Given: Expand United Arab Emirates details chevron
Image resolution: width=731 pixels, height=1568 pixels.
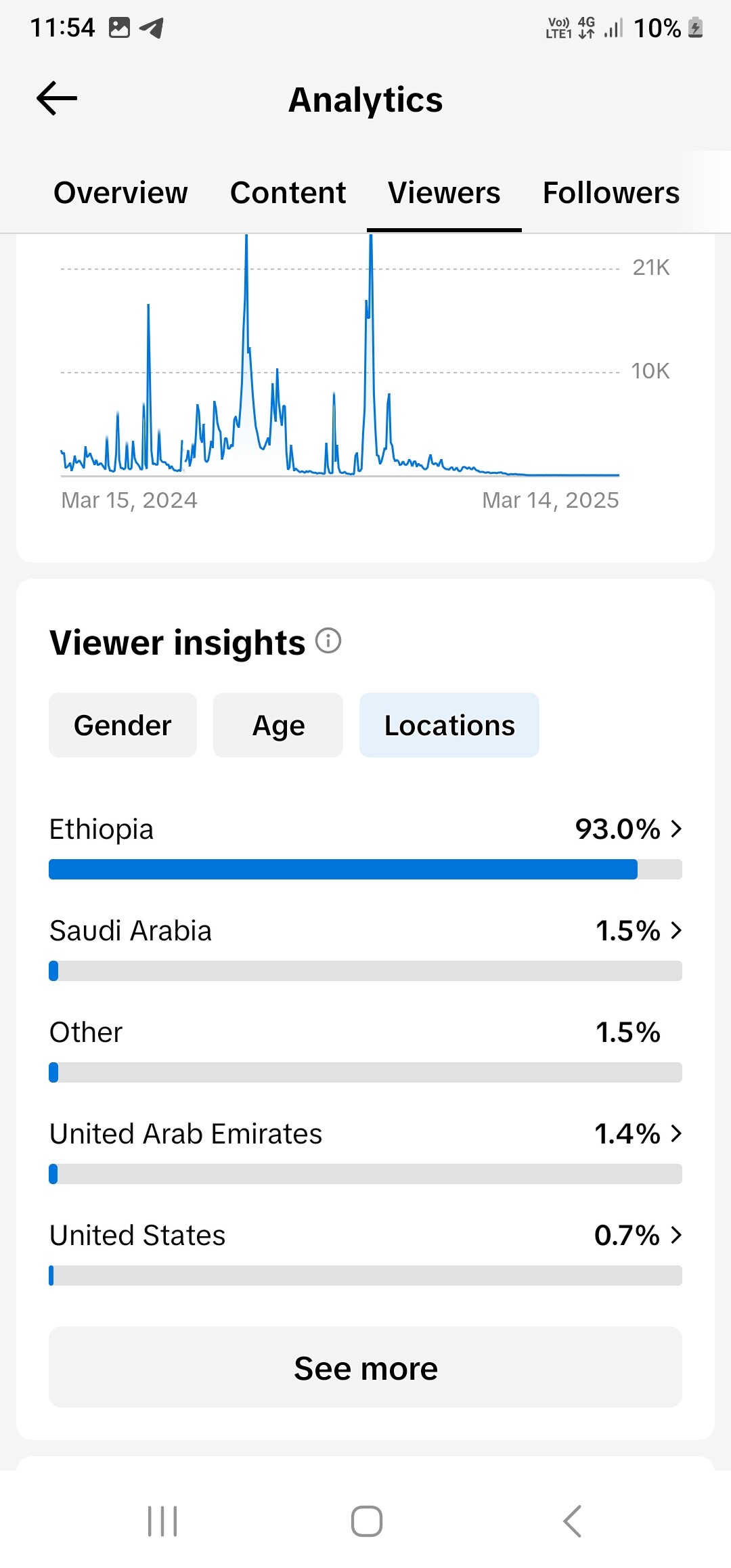Looking at the screenshot, I should [x=675, y=1133].
